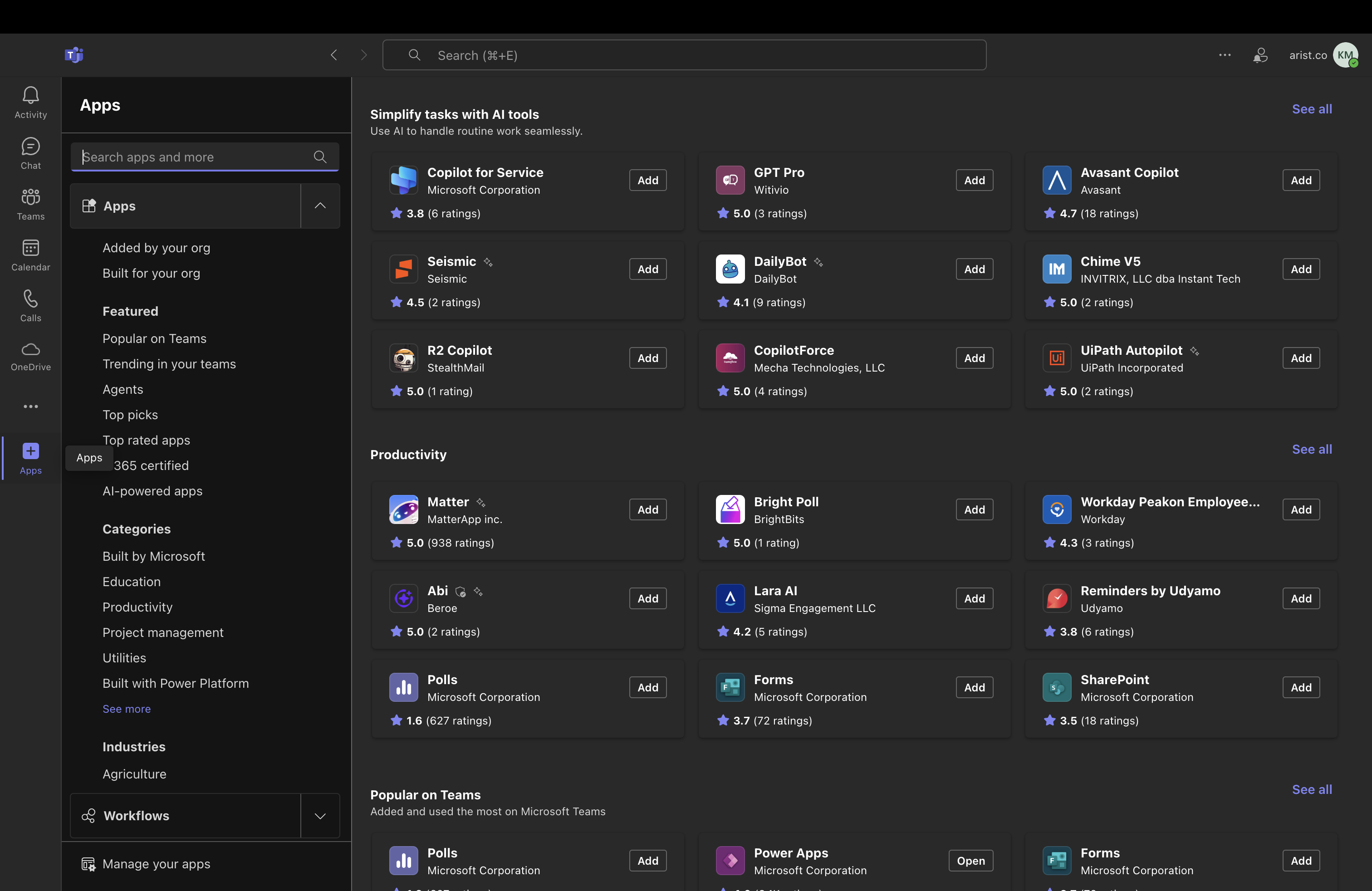Add the CopilotForce app

pyautogui.click(x=974, y=358)
